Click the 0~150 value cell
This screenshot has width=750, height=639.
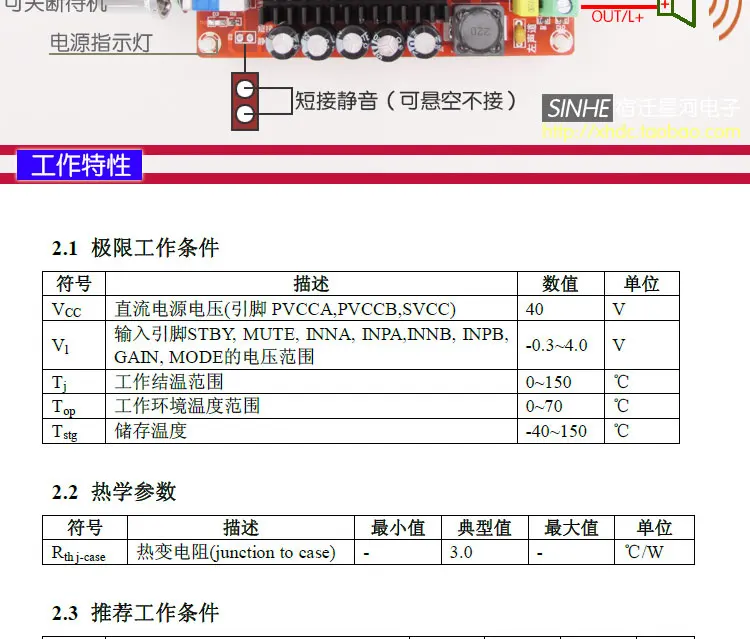[561, 382]
